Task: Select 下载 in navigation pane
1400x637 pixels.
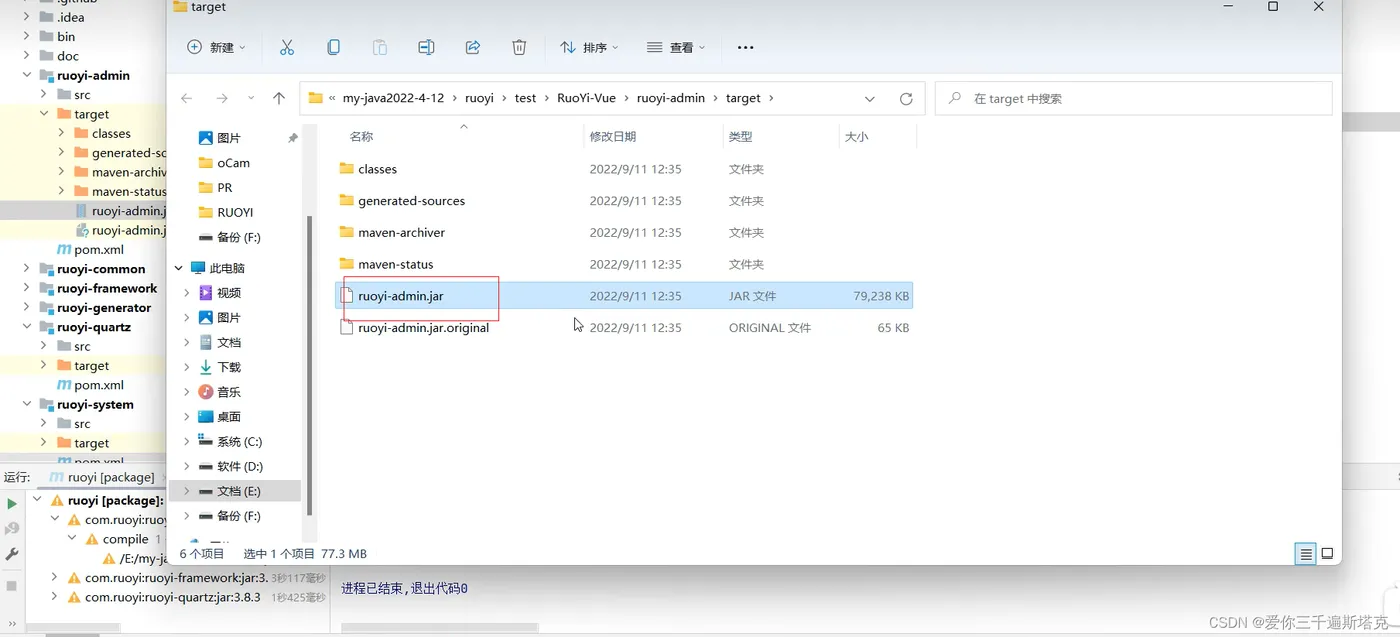Action: (229, 367)
